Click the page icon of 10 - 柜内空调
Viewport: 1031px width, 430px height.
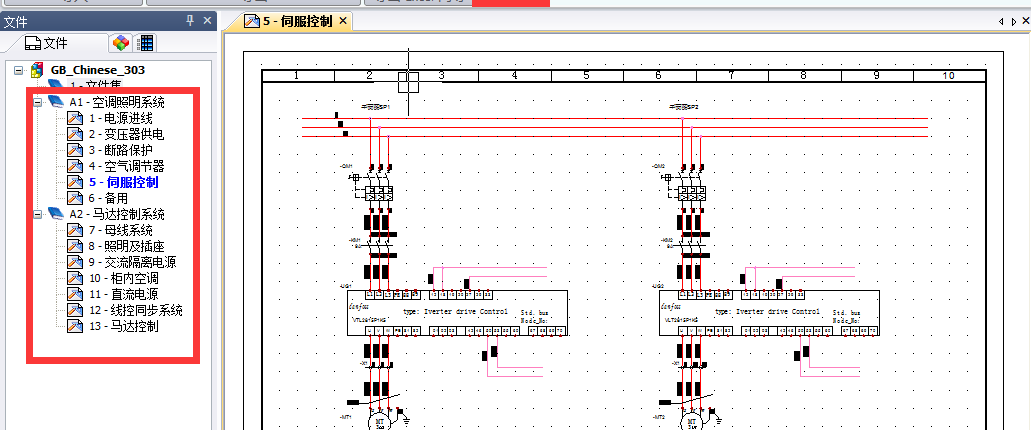pyautogui.click(x=76, y=278)
